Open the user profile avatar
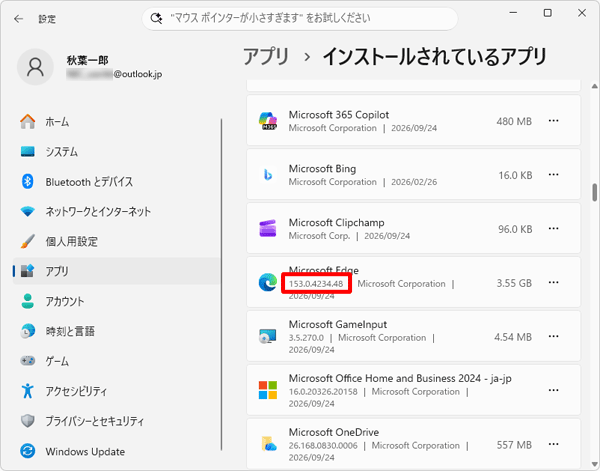The width and height of the screenshot is (600, 471). 35,67
